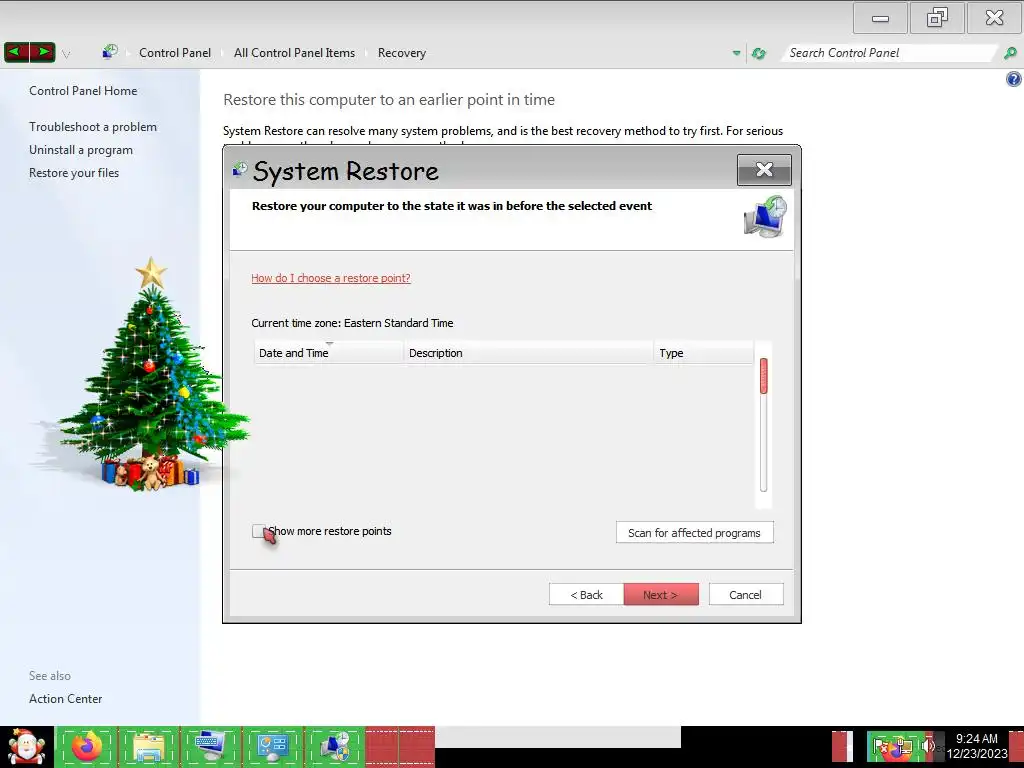Focus the Search Control Panel field
This screenshot has width=1024, height=768.
[x=889, y=53]
